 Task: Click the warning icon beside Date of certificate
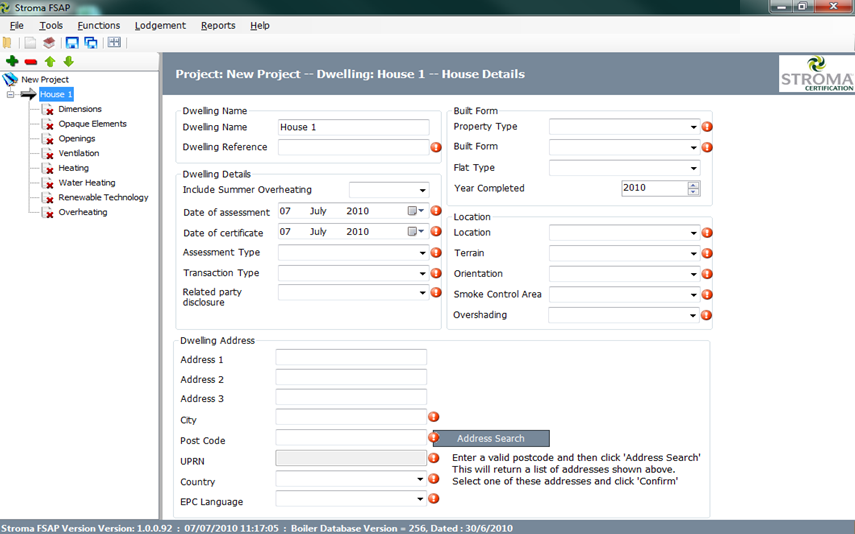coord(436,231)
